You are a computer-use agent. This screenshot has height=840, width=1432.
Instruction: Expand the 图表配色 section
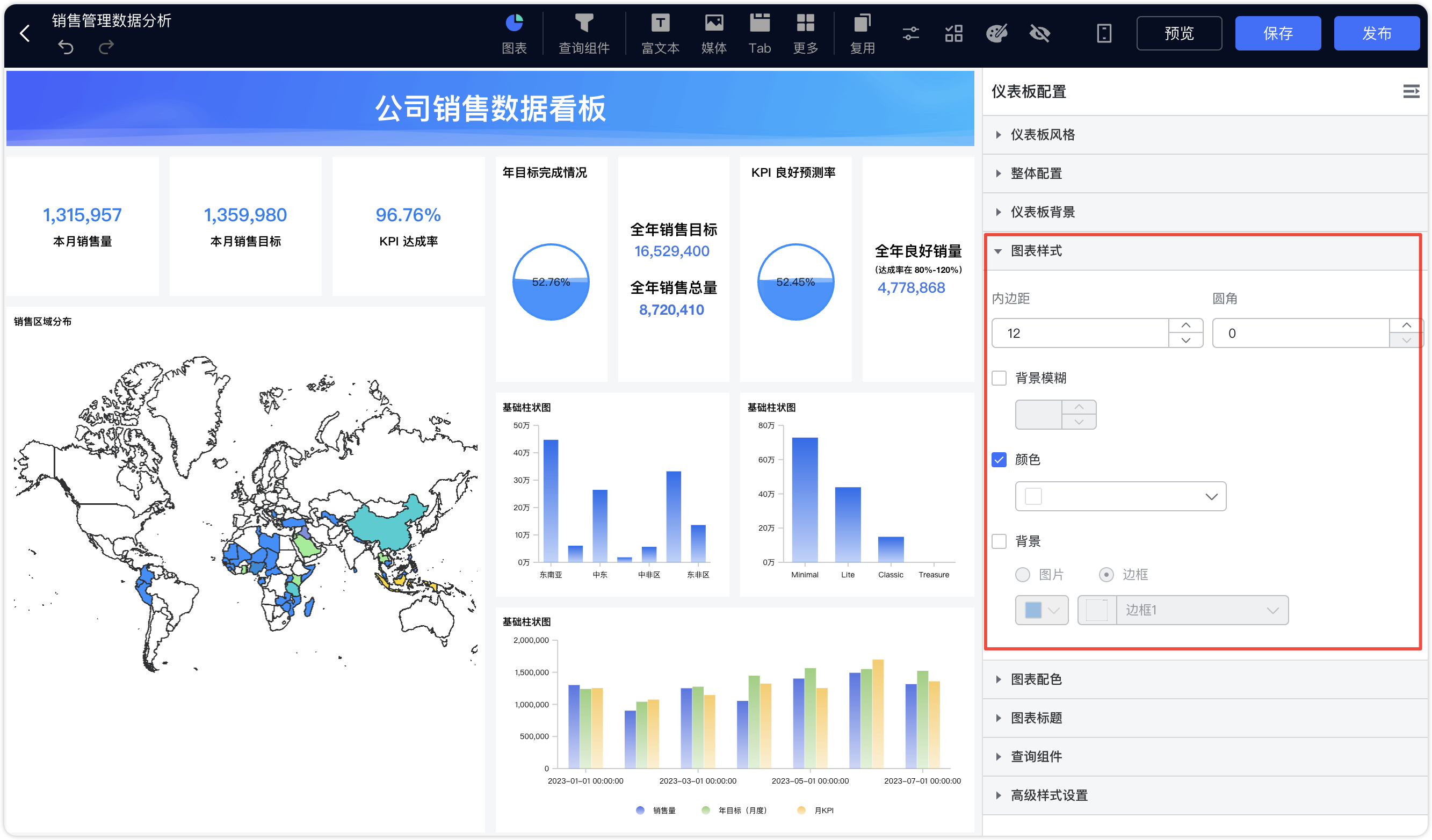[1205, 680]
